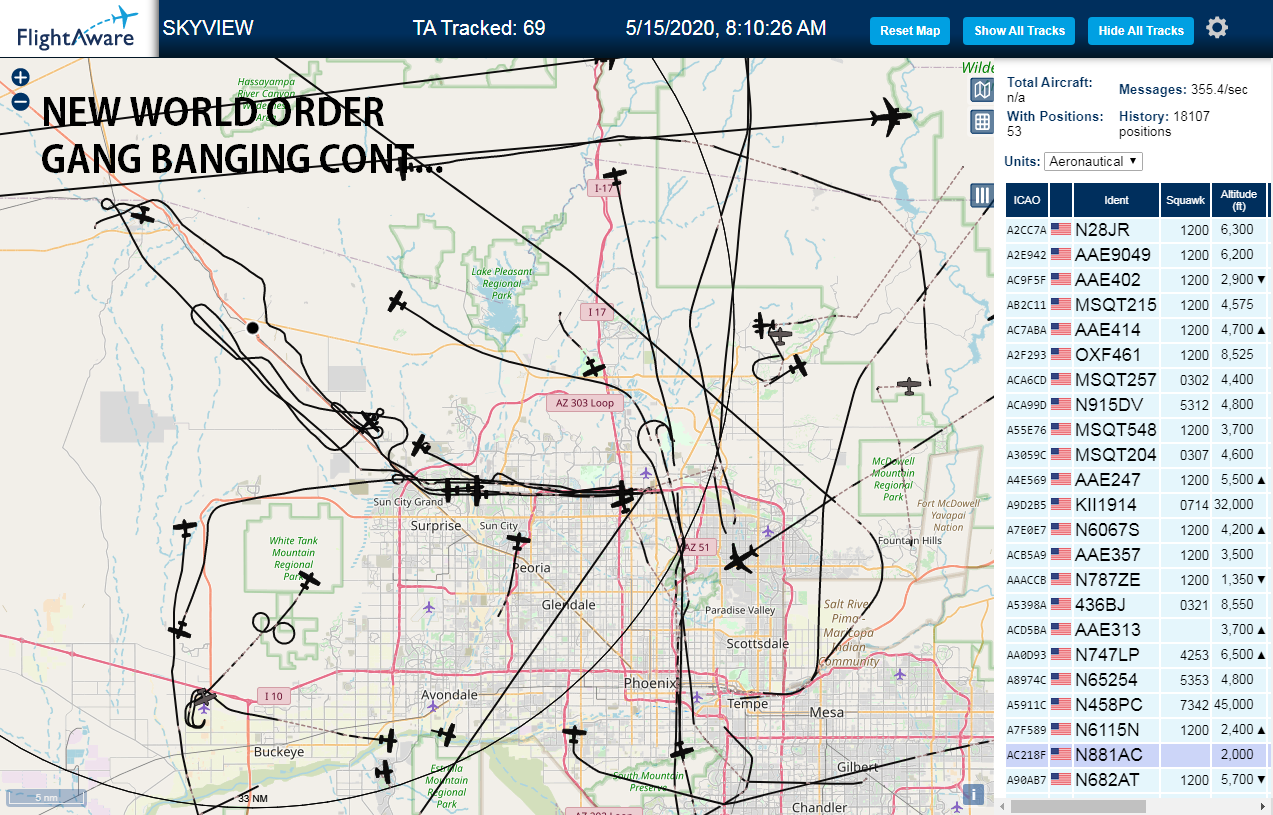Open the settings gear icon
Screen dimensions: 1273x815
1216,28
